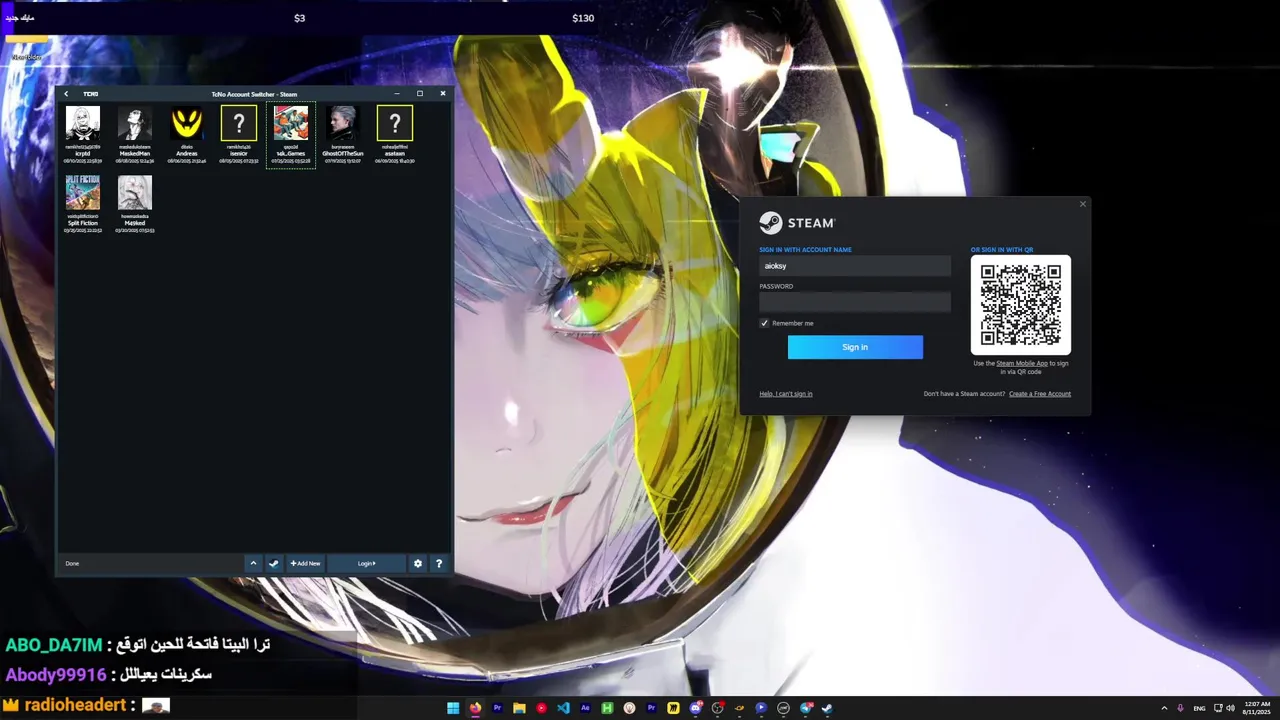
Task: Select the asataan account question-mark avatar
Action: pyautogui.click(x=395, y=124)
